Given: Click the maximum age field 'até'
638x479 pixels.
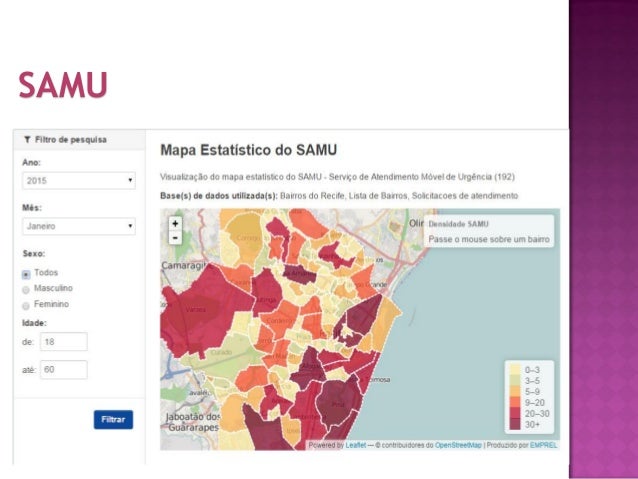Looking at the screenshot, I should [x=64, y=370].
